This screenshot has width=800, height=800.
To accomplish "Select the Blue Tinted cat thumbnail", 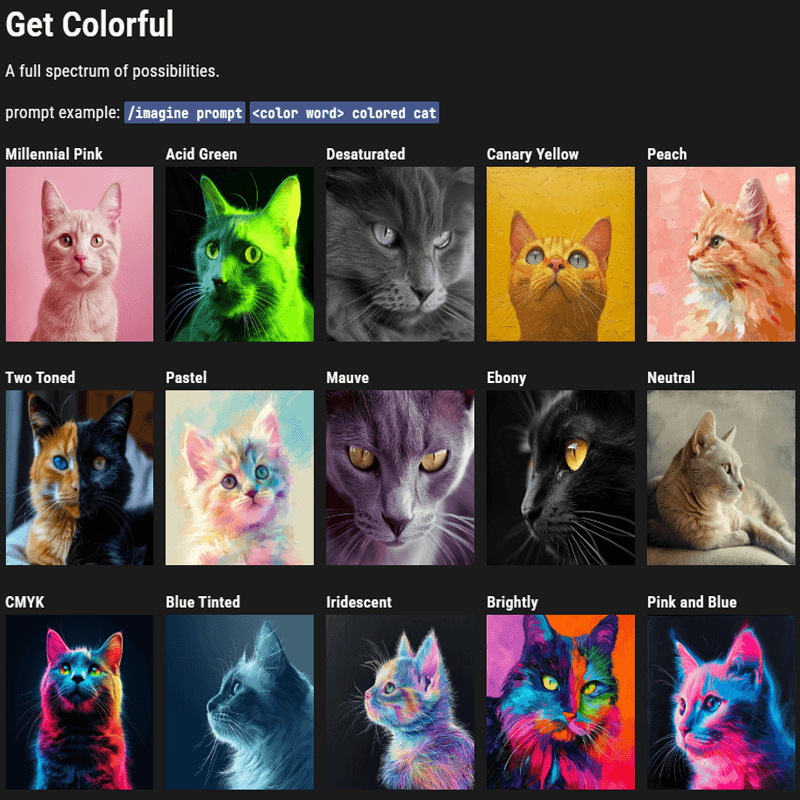I will tap(240, 701).
